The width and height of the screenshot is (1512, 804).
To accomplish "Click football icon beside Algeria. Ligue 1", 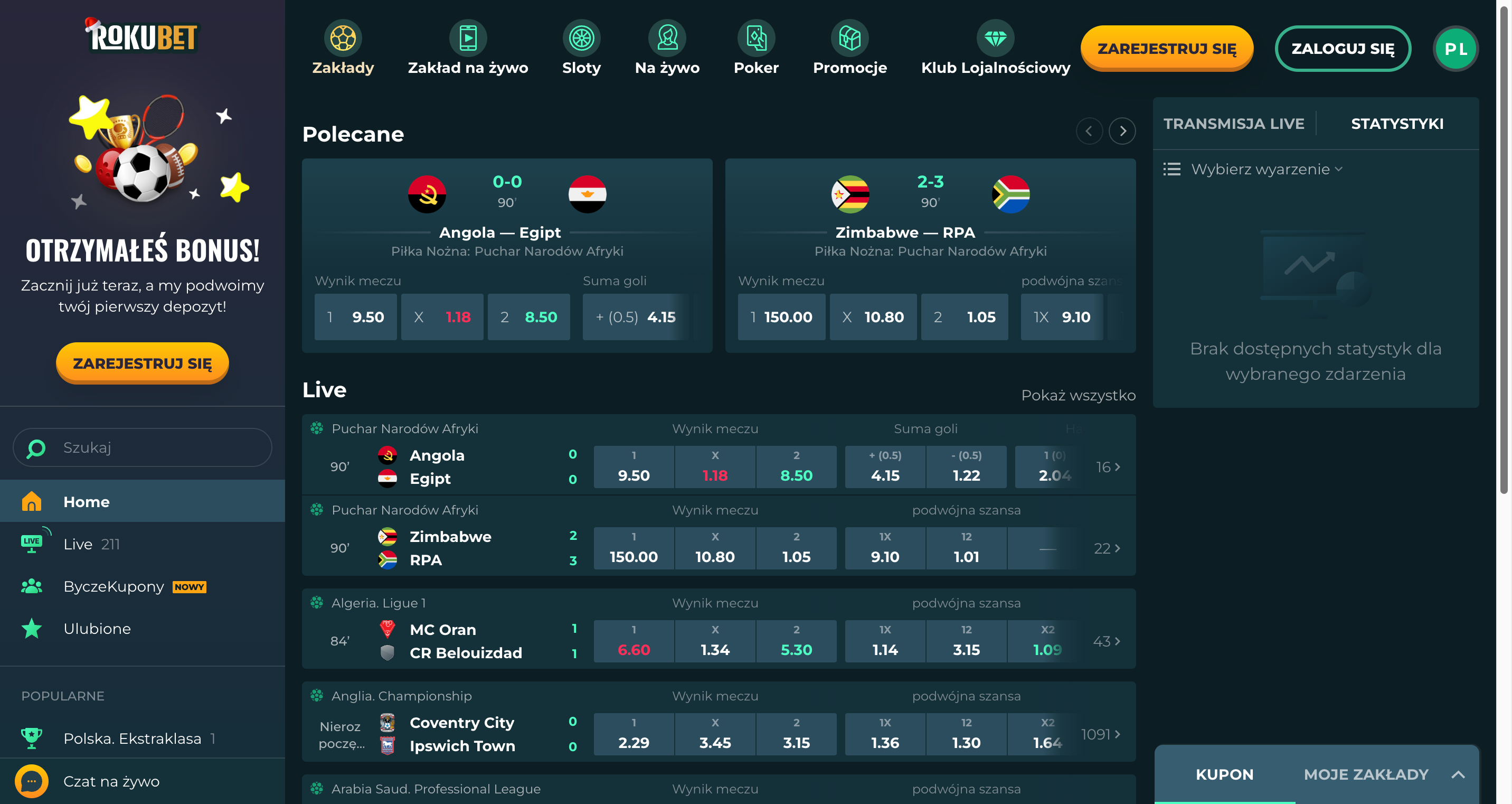I will (317, 602).
